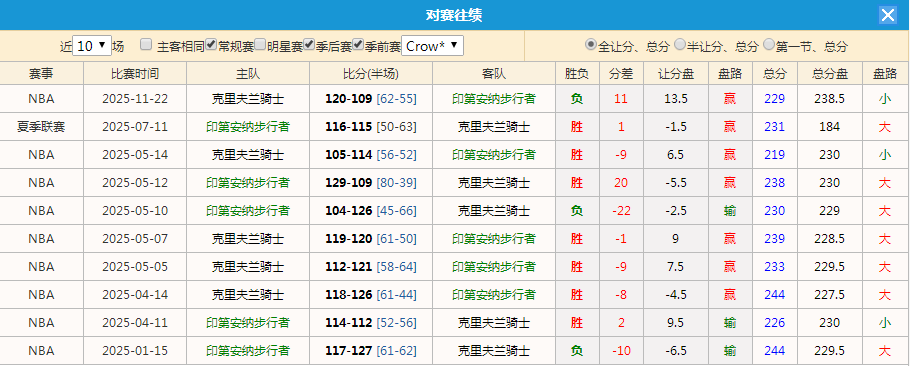Click away team 印第安纳步行者 on 2025-11-22
Screen dimensions: 910x366
[494, 99]
